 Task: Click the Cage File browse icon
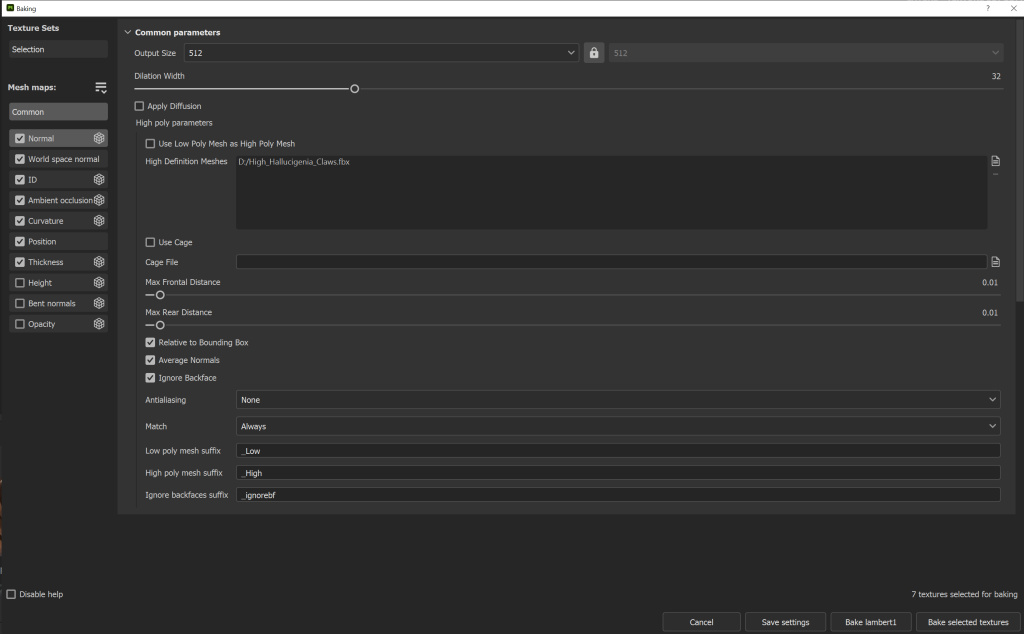coord(995,262)
